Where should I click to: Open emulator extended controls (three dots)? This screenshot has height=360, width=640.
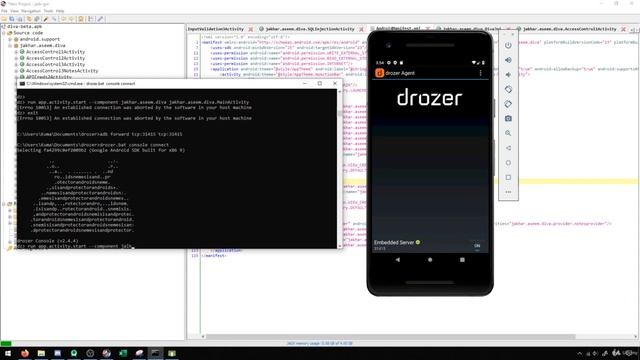point(508,192)
